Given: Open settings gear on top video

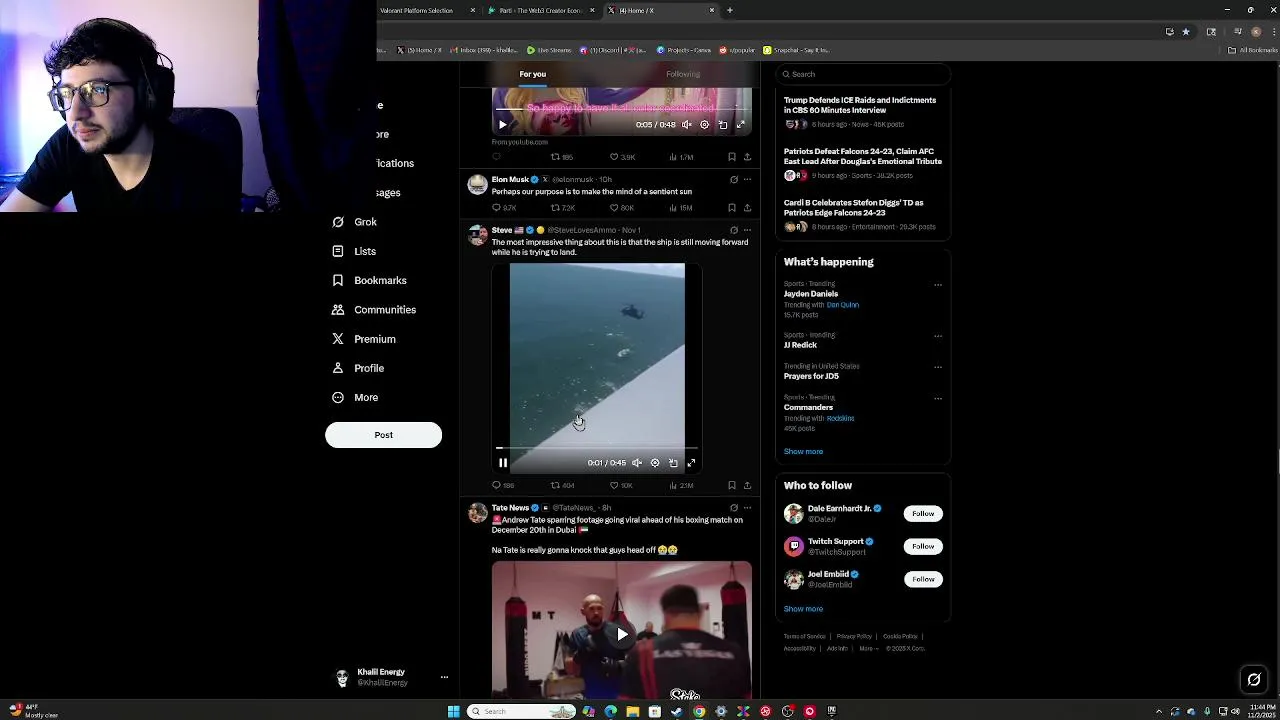Looking at the screenshot, I should [x=704, y=125].
